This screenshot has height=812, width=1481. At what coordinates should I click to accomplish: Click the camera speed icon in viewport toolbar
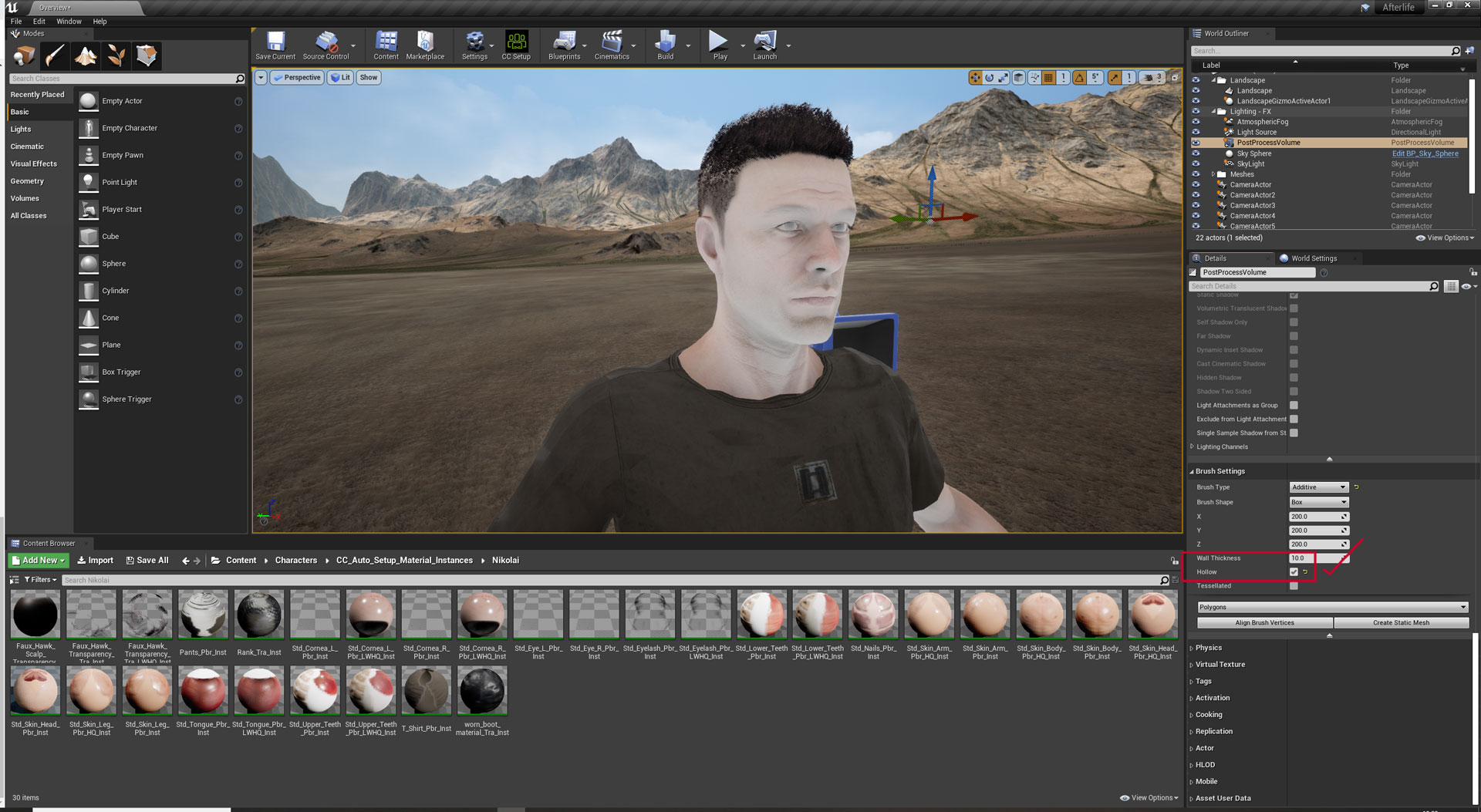1148,77
